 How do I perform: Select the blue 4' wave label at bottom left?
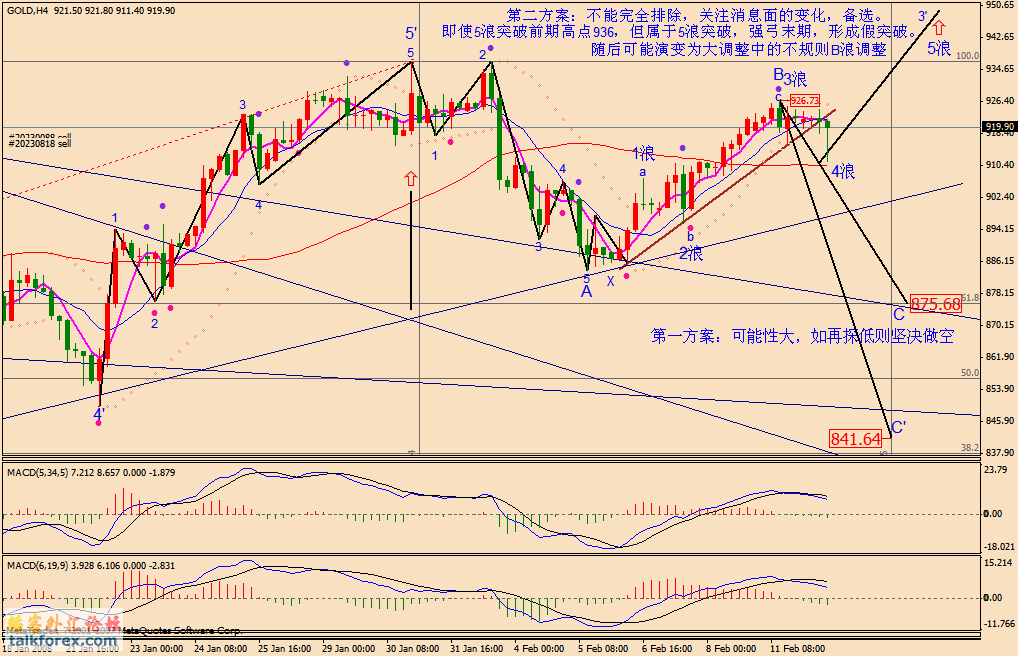[x=99, y=413]
